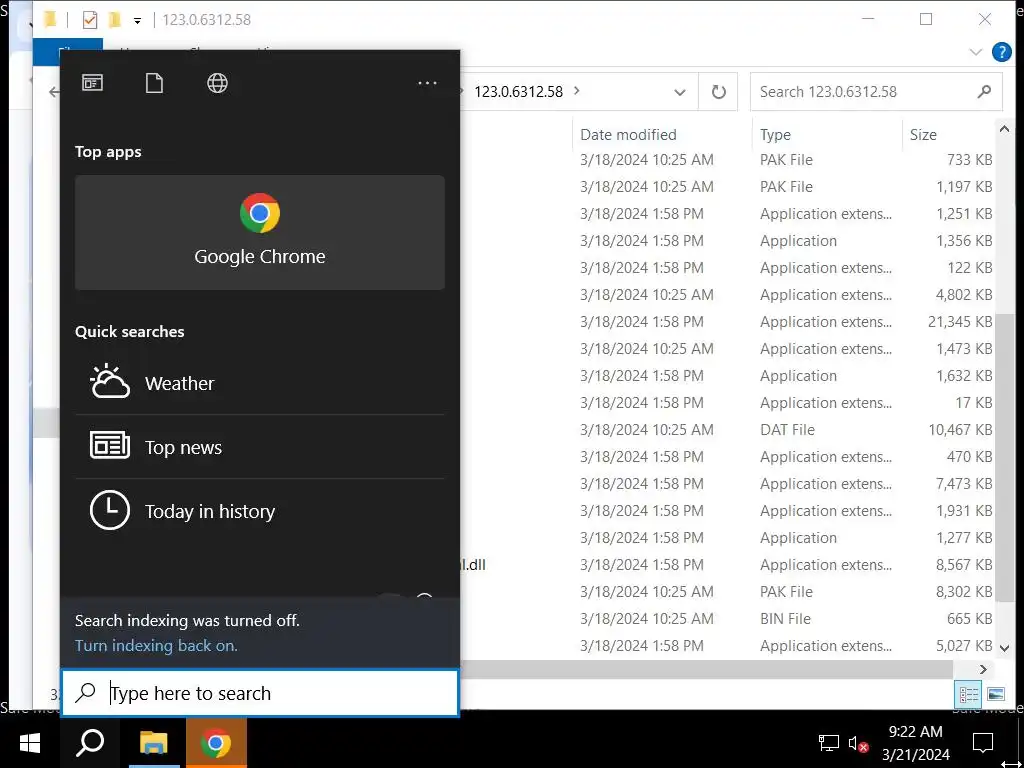Viewport: 1024px width, 768px height.
Task: Select the Application row of 1,277 KB
Action: coord(727,537)
